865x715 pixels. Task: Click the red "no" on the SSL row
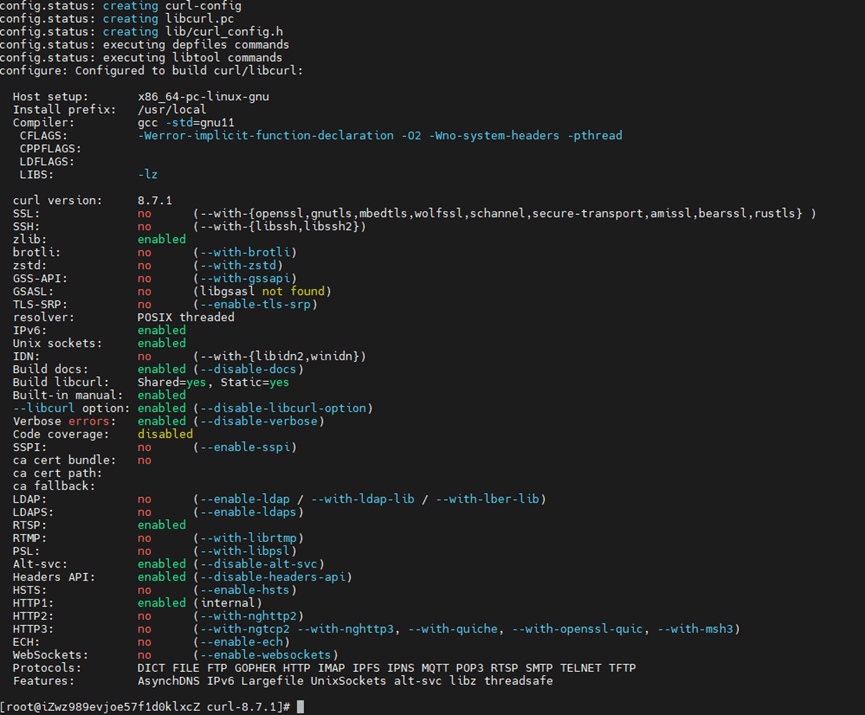(144, 214)
